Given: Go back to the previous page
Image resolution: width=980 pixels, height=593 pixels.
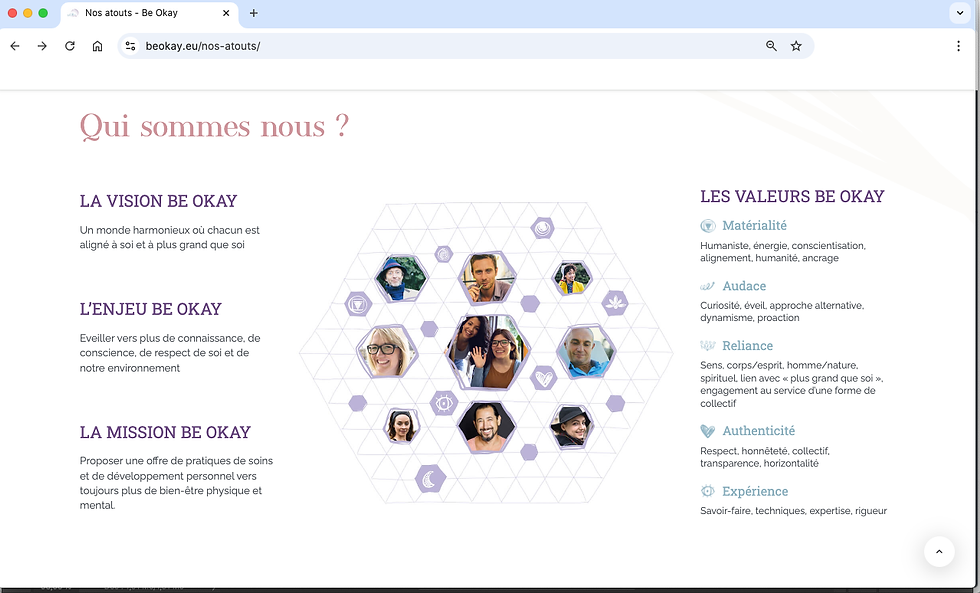Looking at the screenshot, I should point(15,46).
